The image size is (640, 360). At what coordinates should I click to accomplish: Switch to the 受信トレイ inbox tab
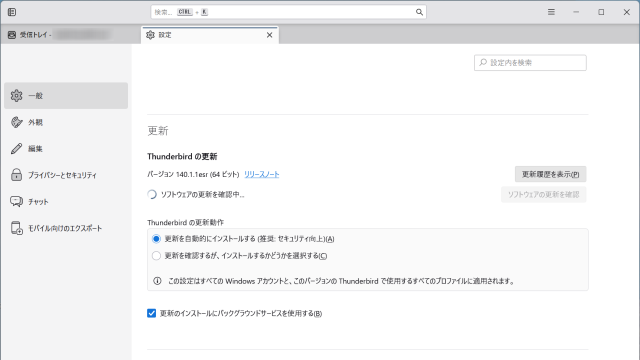70,35
